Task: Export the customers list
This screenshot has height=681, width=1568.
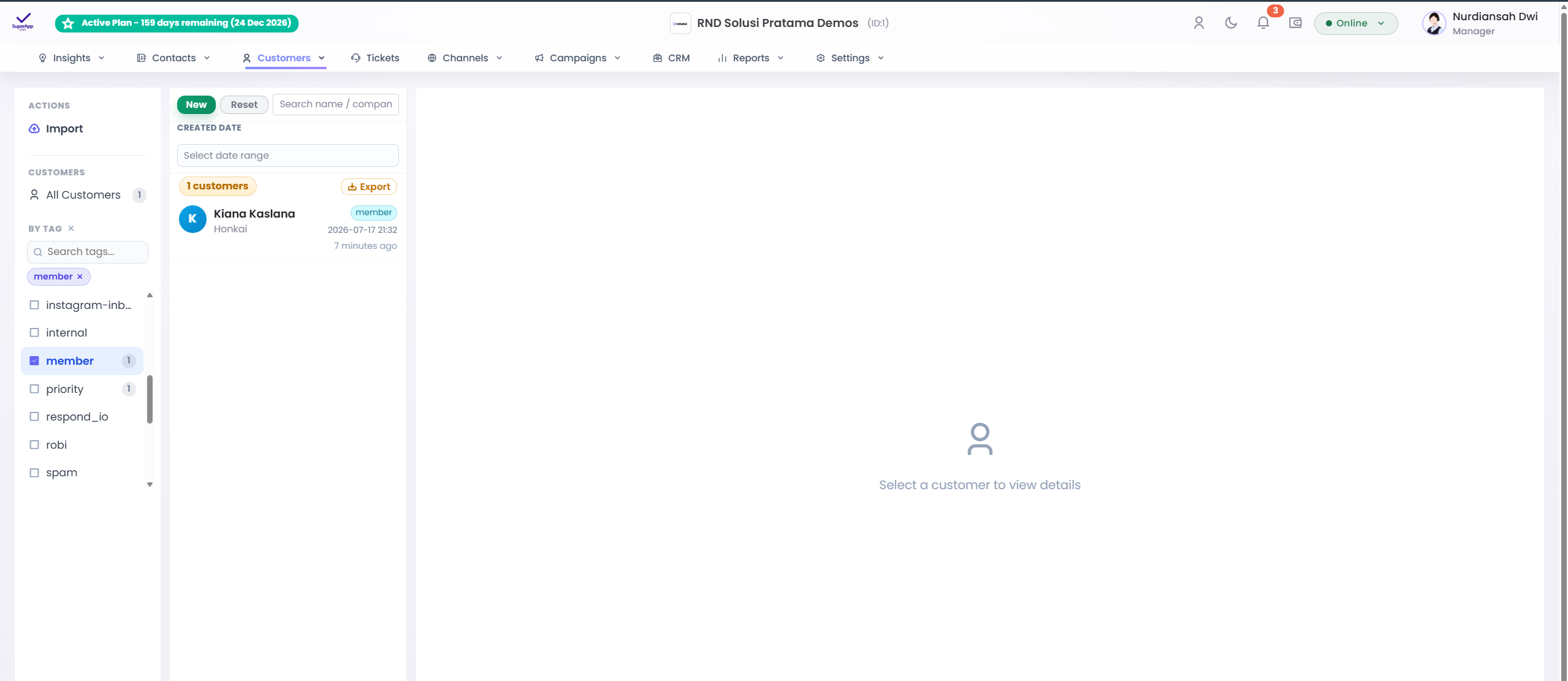Action: point(369,187)
